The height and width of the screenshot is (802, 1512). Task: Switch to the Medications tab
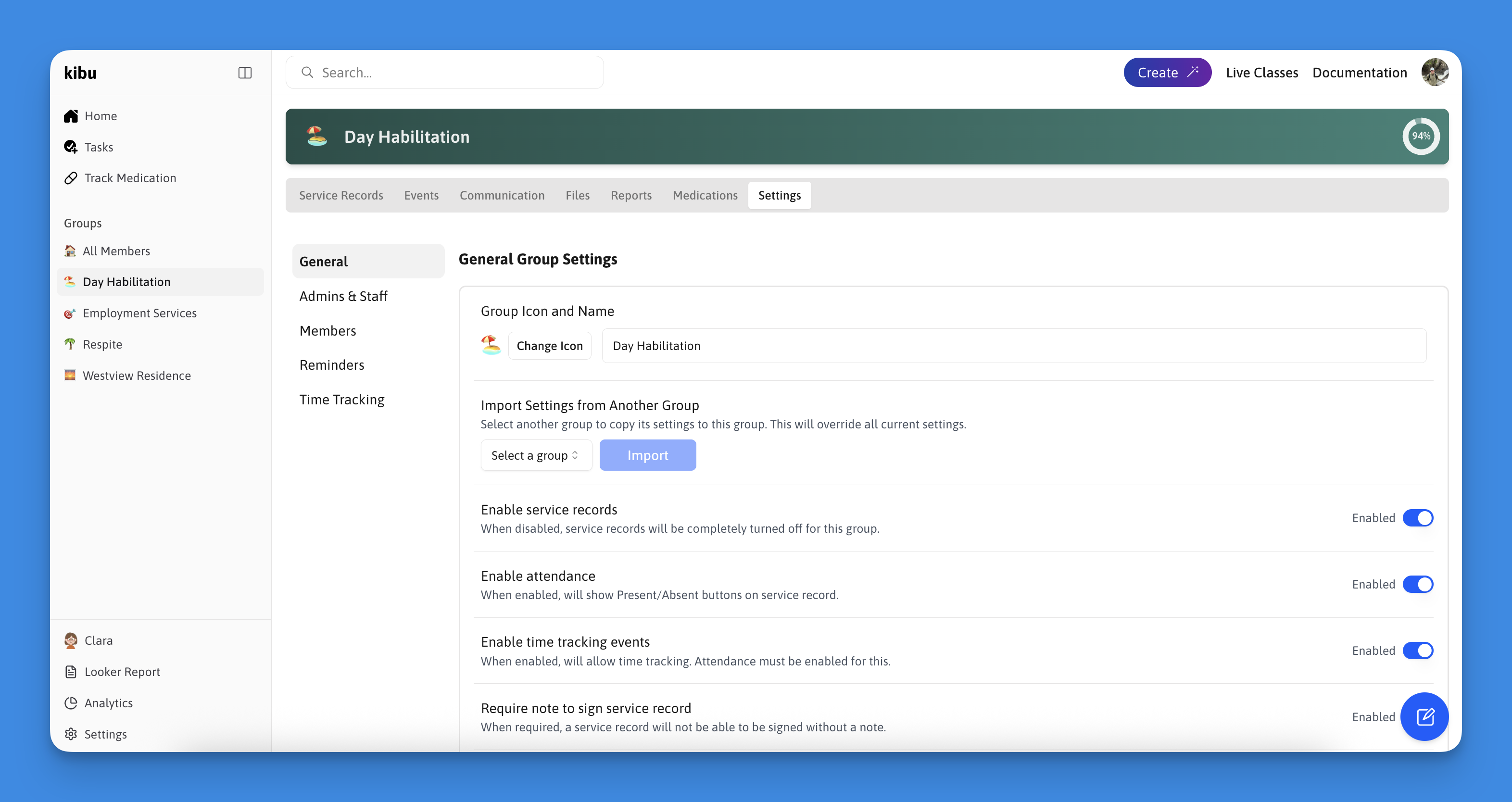point(705,195)
